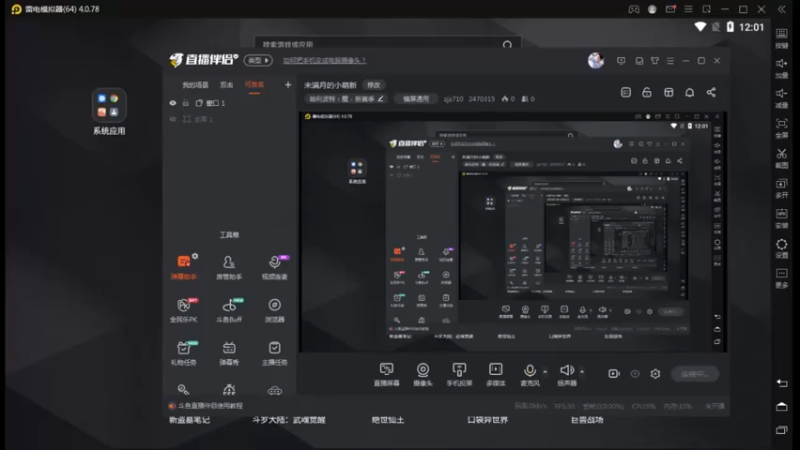Viewport: 800px width, 450px height.
Task: Click 修改 button next to room title
Action: tap(374, 85)
